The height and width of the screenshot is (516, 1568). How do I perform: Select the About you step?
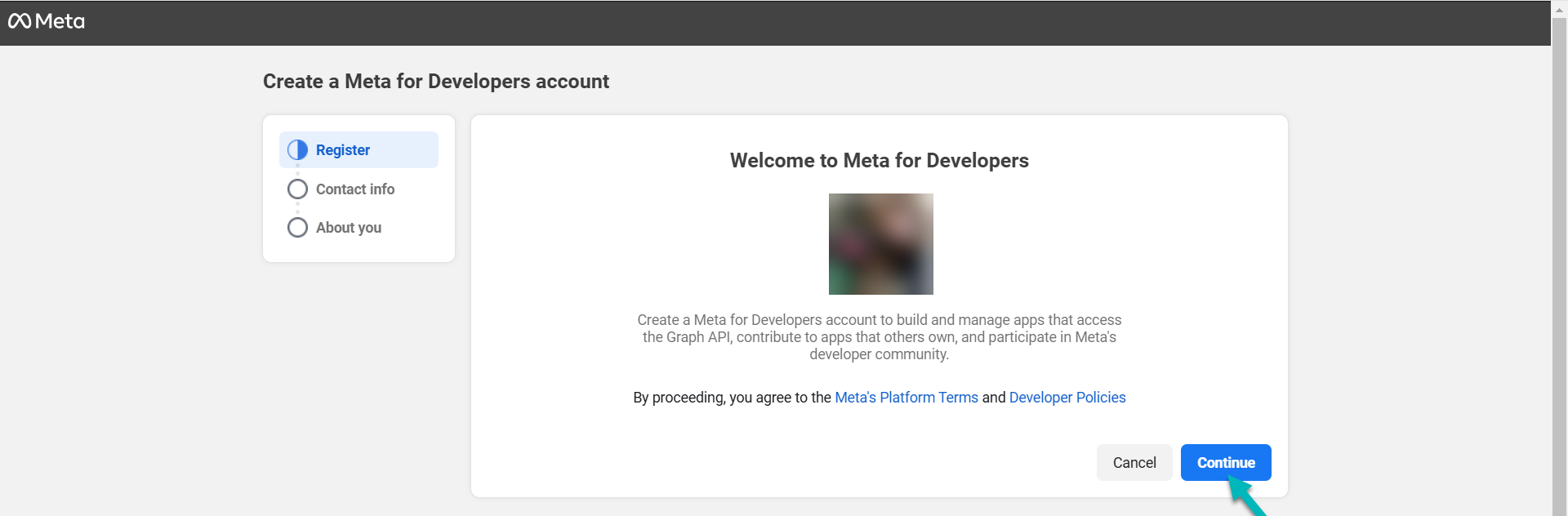(x=349, y=228)
